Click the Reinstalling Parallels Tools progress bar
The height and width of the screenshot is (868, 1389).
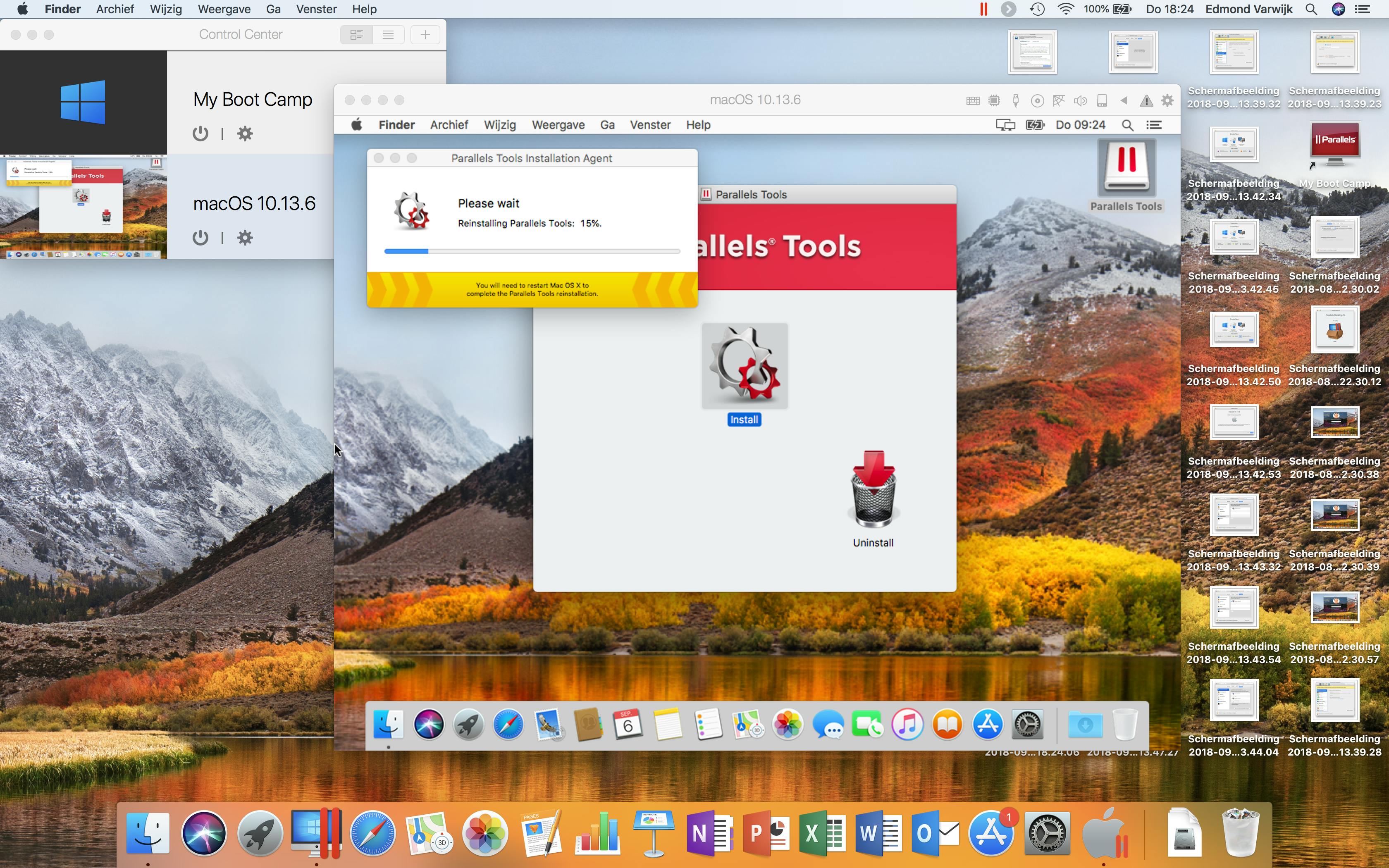(x=532, y=251)
